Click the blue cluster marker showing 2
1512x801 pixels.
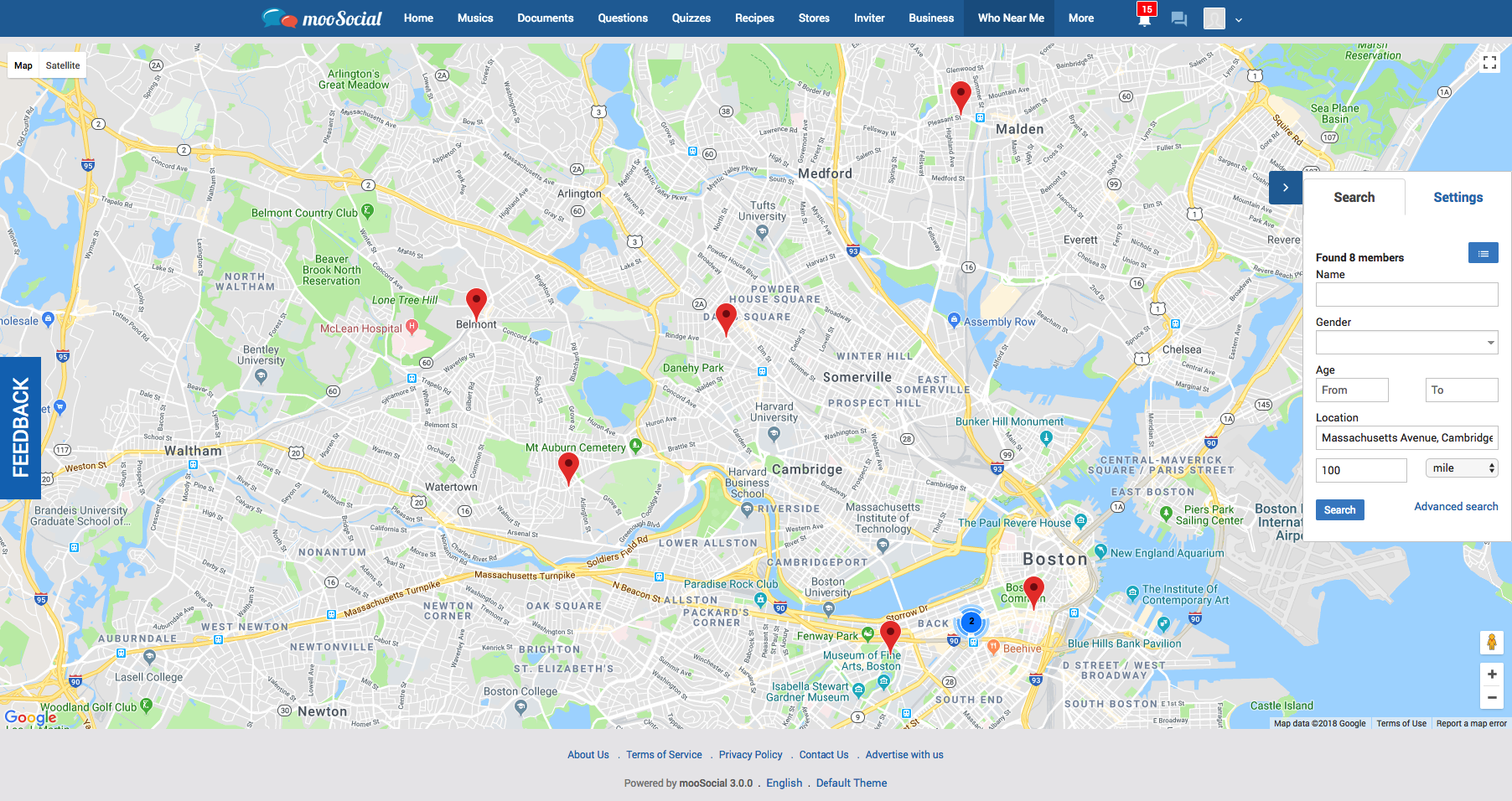click(971, 622)
